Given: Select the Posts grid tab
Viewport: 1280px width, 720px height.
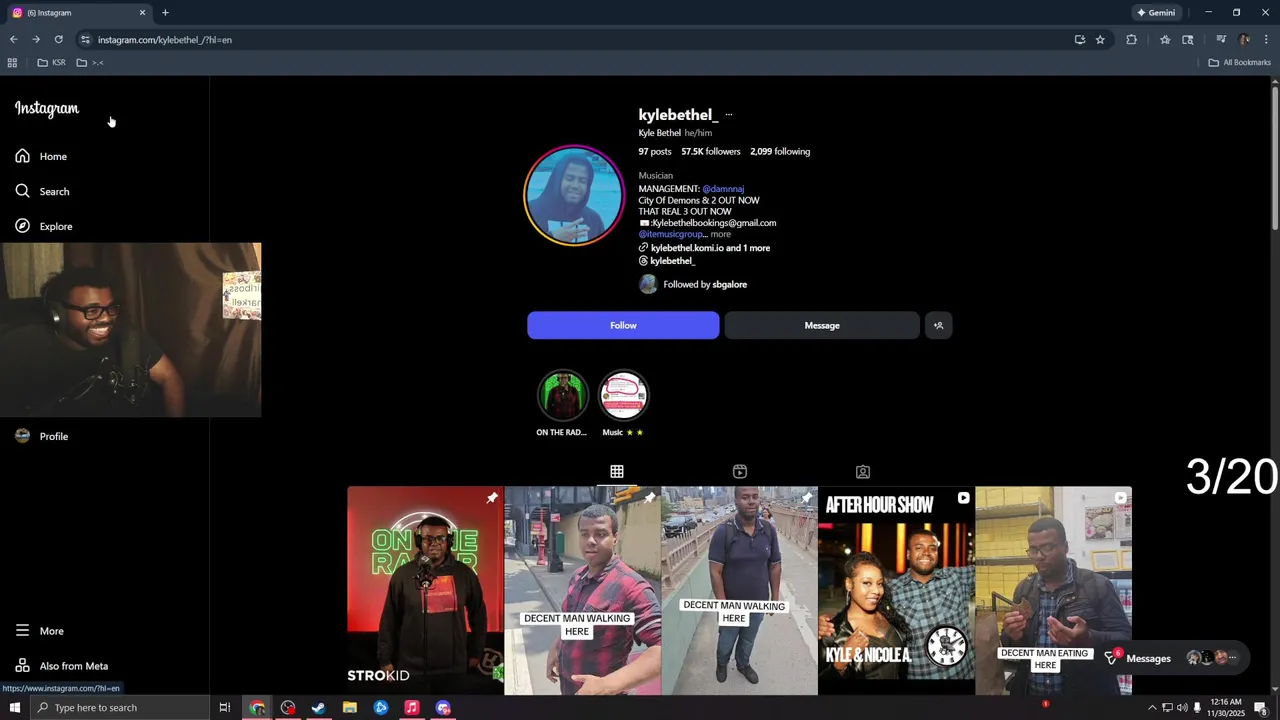Looking at the screenshot, I should point(617,471).
